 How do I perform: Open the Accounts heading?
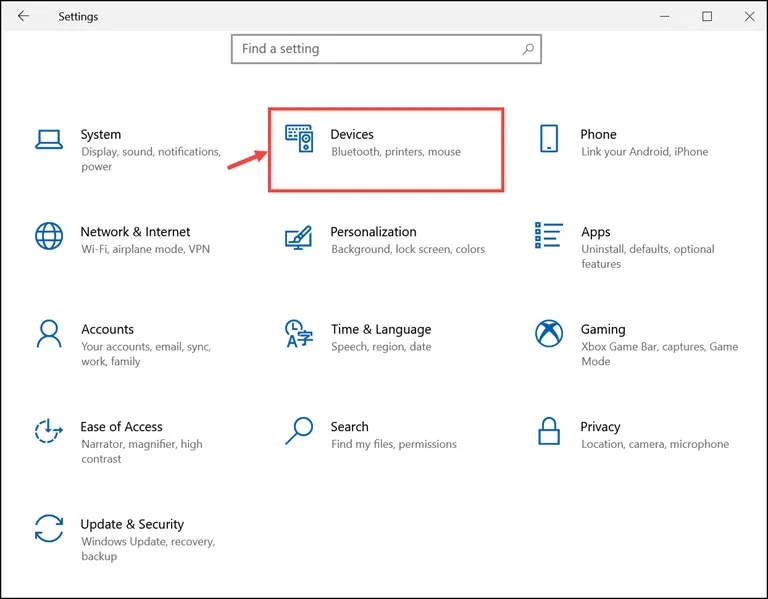pyautogui.click(x=107, y=329)
